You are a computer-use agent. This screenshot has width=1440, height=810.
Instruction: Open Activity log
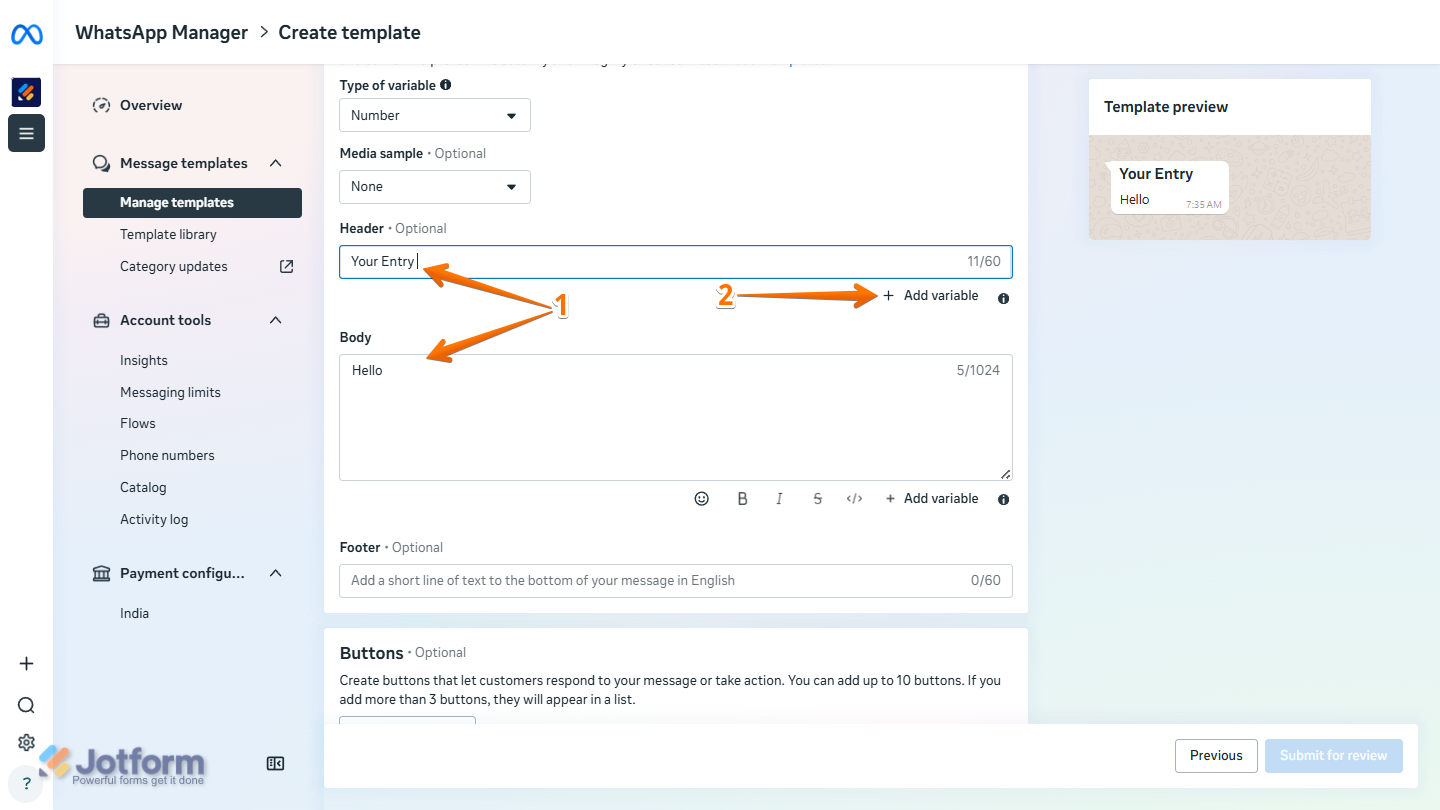coord(154,519)
